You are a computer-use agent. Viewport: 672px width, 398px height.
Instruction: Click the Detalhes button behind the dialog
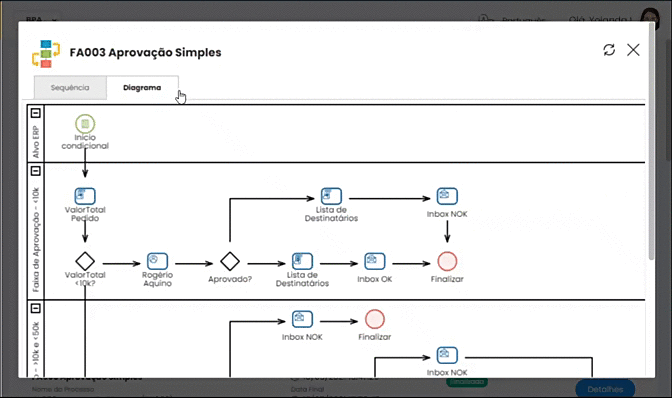(x=605, y=389)
